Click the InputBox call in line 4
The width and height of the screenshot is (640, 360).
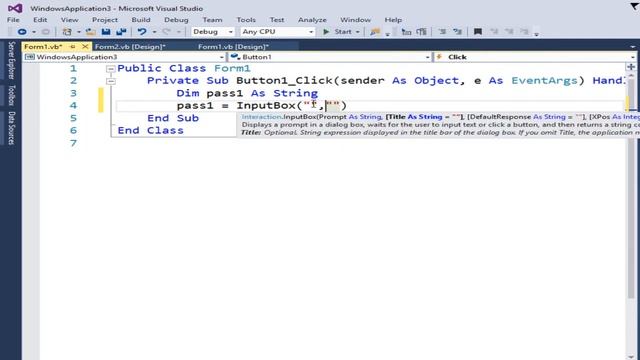(x=266, y=105)
